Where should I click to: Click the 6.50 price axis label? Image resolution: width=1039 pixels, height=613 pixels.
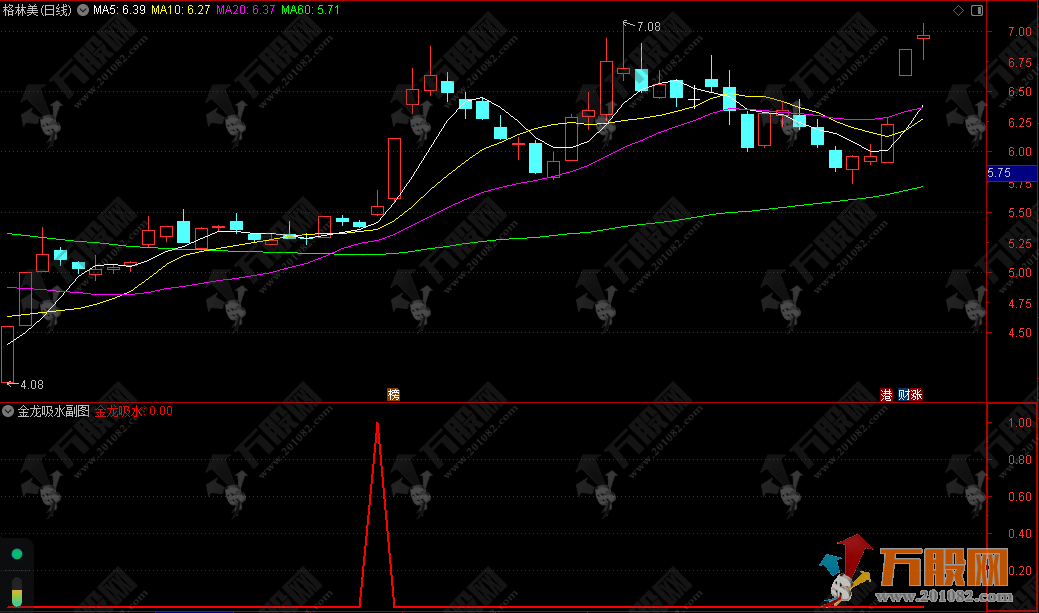1020,92
